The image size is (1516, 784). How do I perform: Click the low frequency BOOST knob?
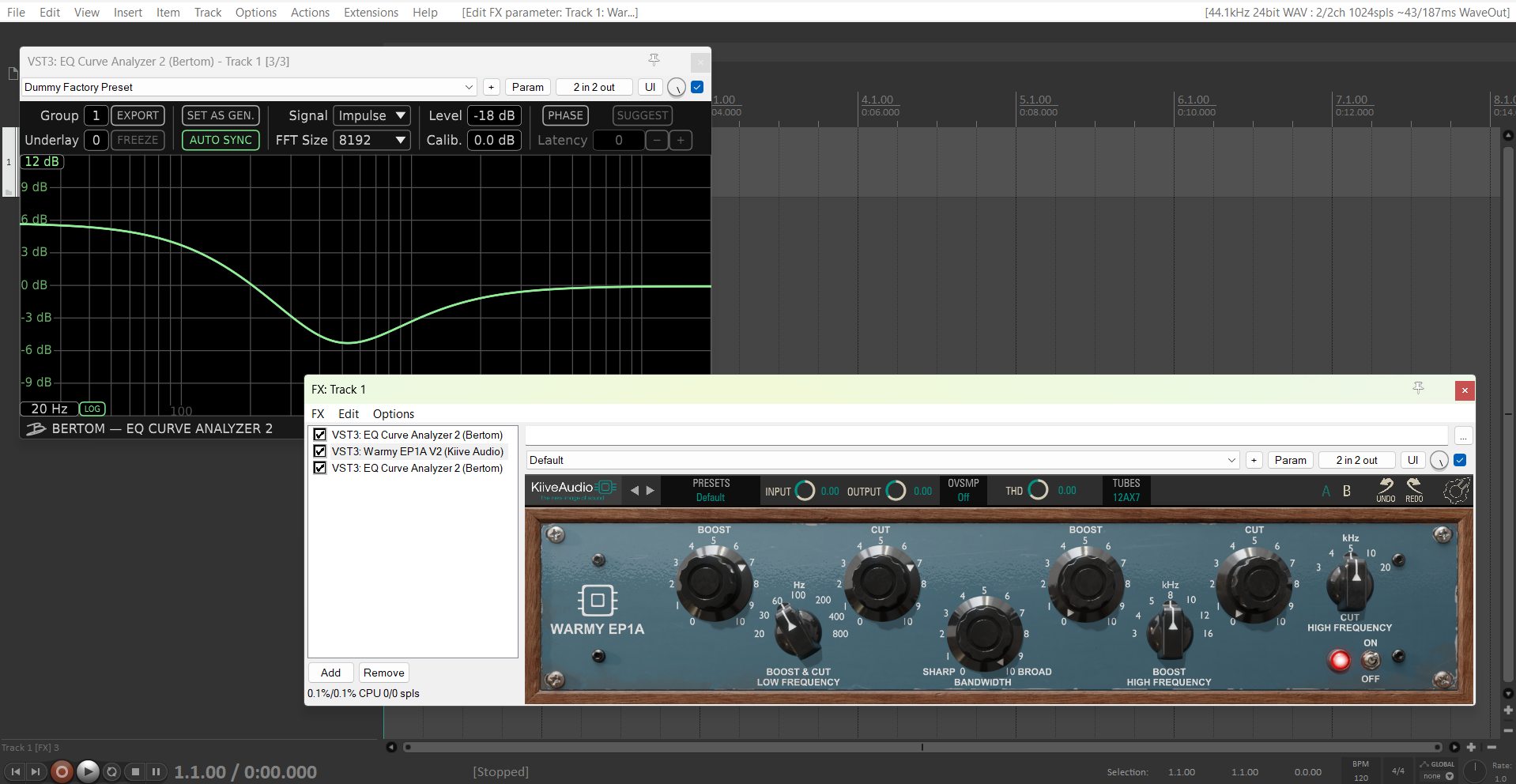714,583
